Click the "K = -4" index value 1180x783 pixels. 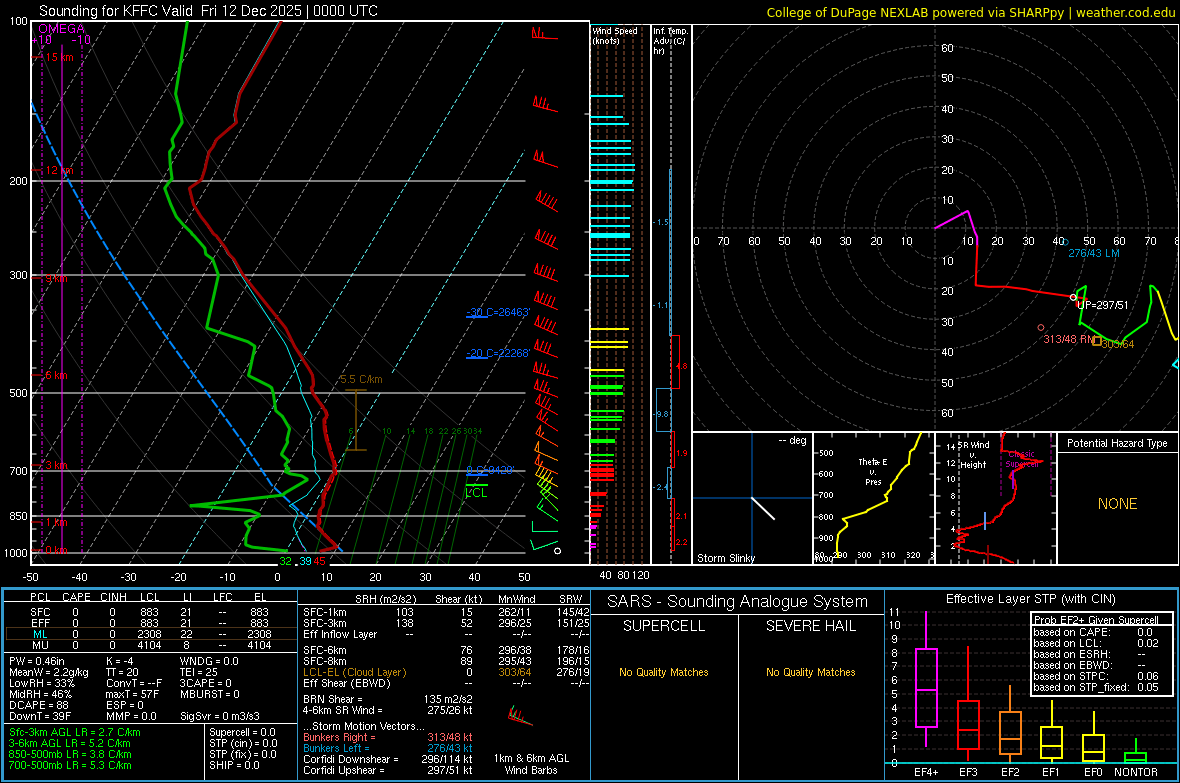point(120,661)
